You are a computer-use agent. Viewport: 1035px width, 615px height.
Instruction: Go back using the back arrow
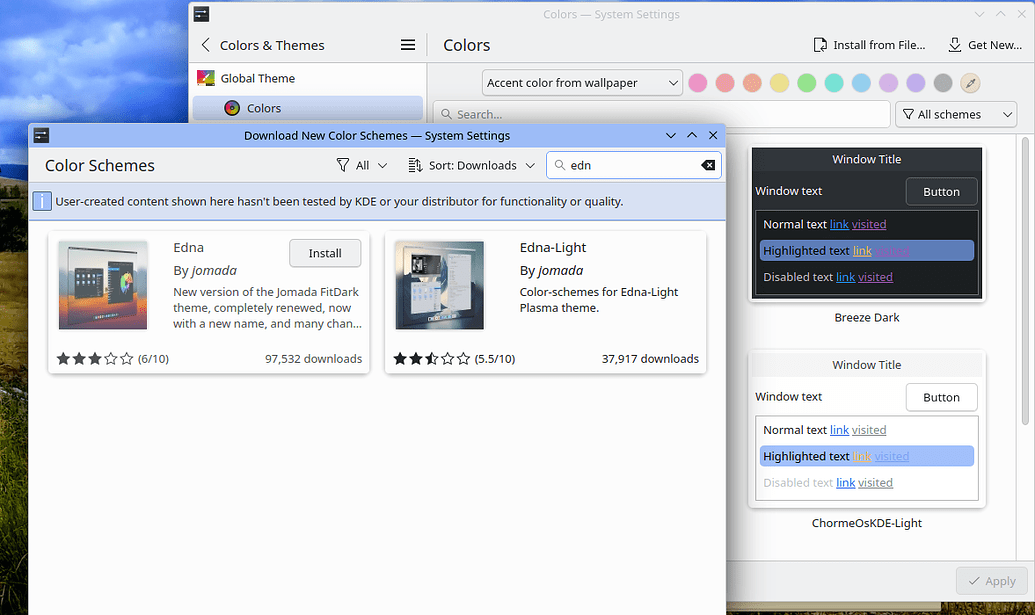click(206, 45)
